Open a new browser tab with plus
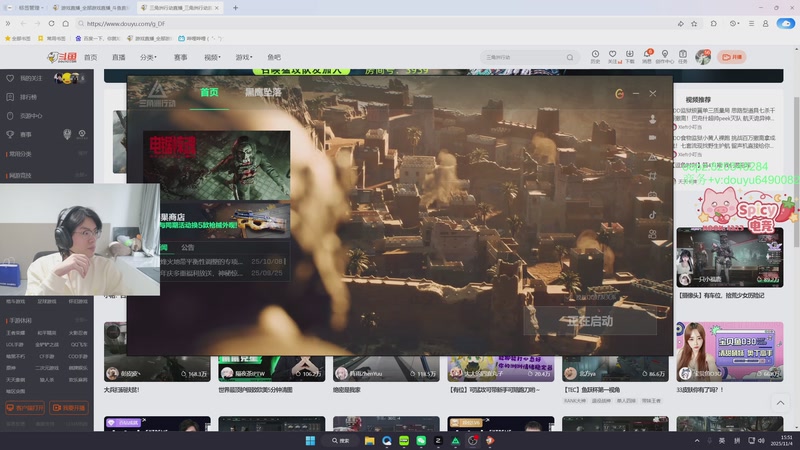The width and height of the screenshot is (800, 450). [235, 8]
